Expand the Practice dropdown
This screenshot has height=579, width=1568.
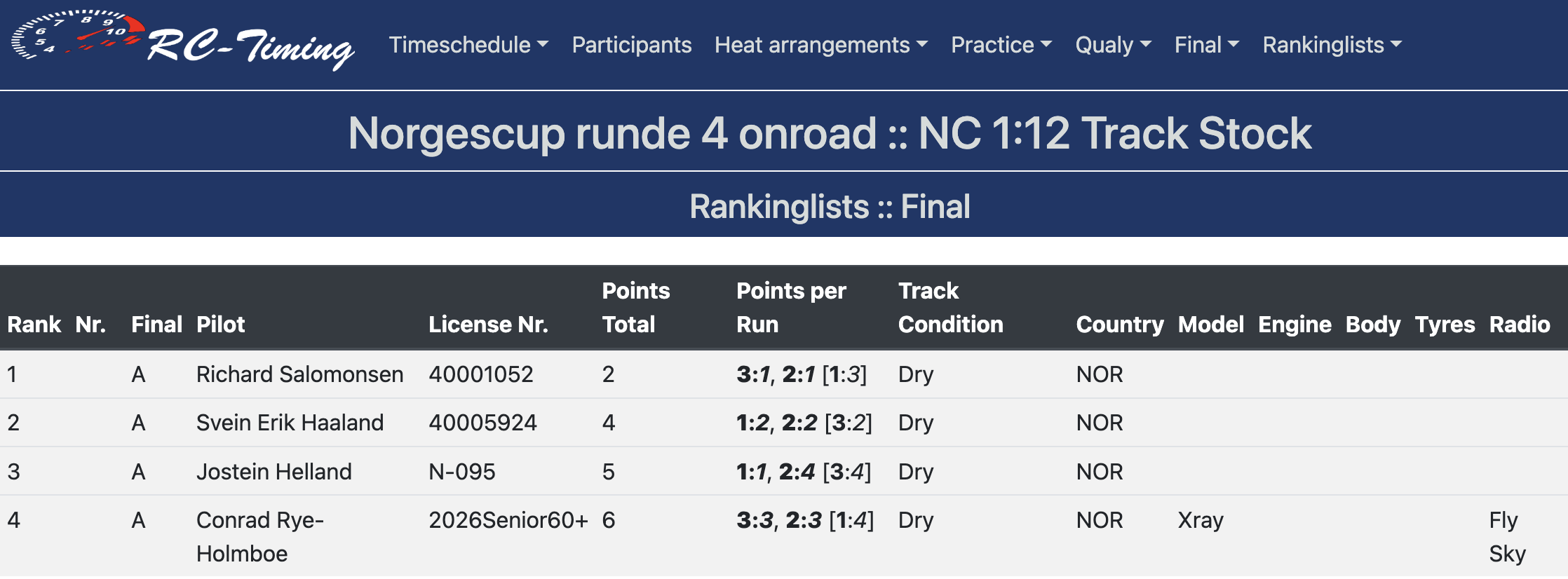point(1001,45)
